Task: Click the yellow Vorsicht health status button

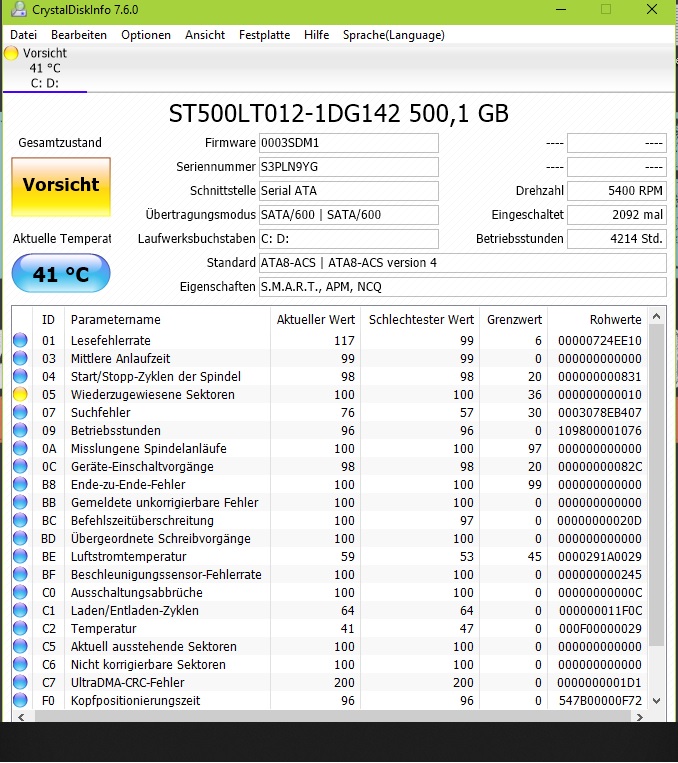Action: pyautogui.click(x=61, y=186)
